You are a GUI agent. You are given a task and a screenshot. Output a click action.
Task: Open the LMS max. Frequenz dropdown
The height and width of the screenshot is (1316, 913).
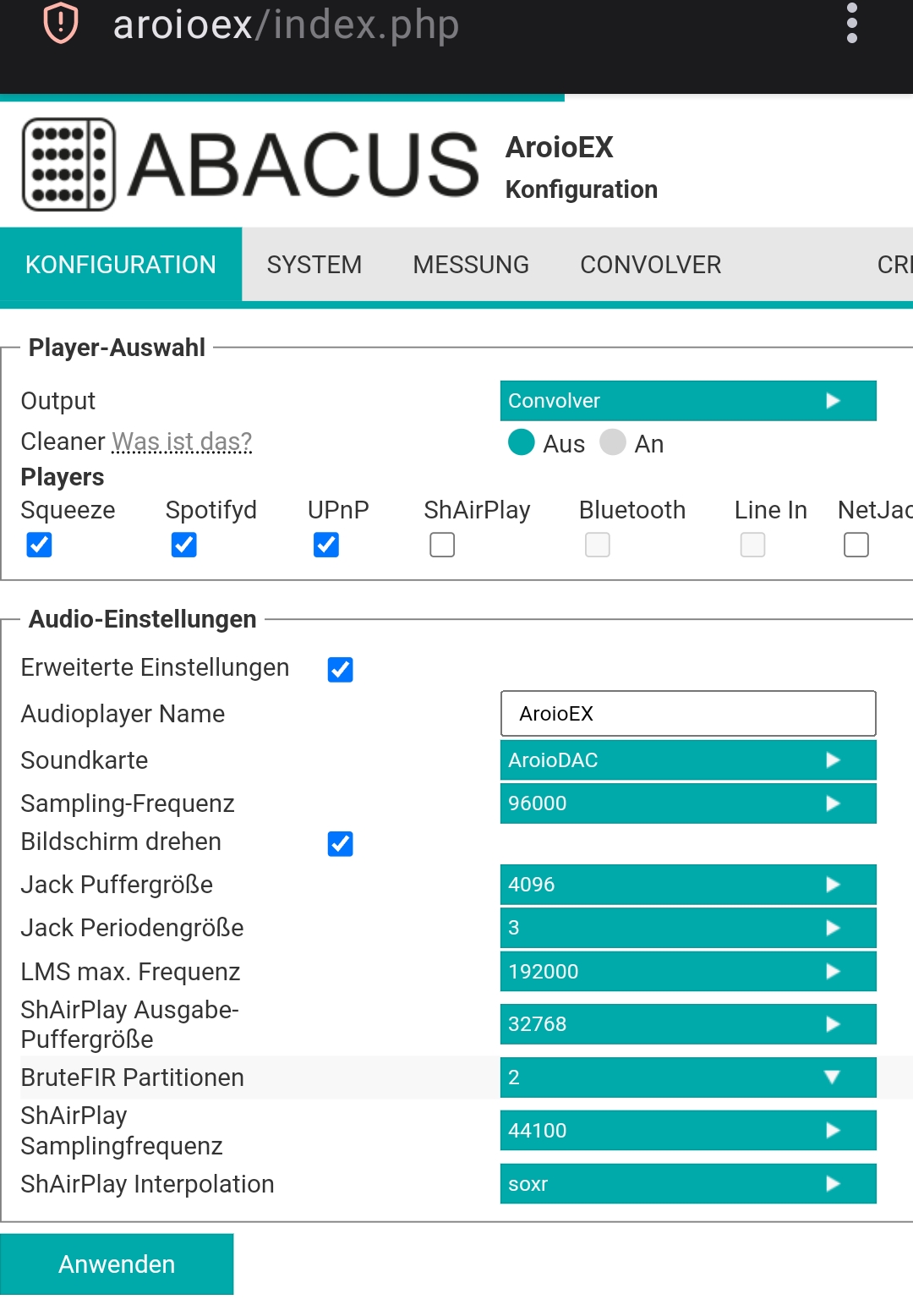688,972
